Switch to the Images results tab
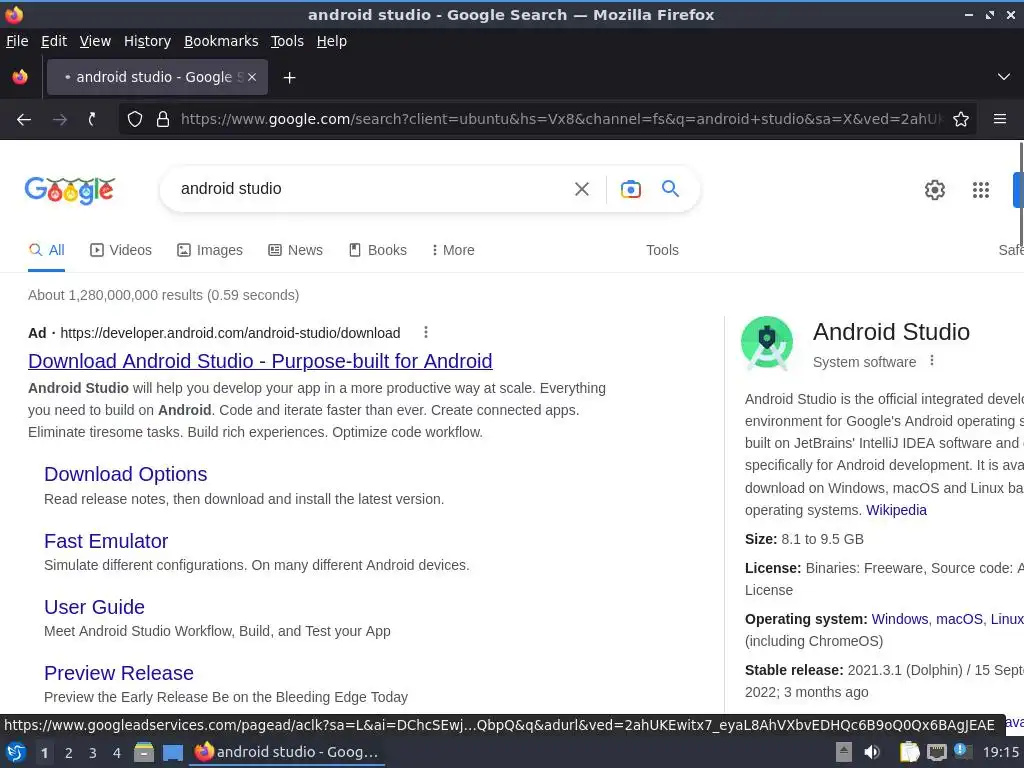The image size is (1024, 768). tap(210, 250)
